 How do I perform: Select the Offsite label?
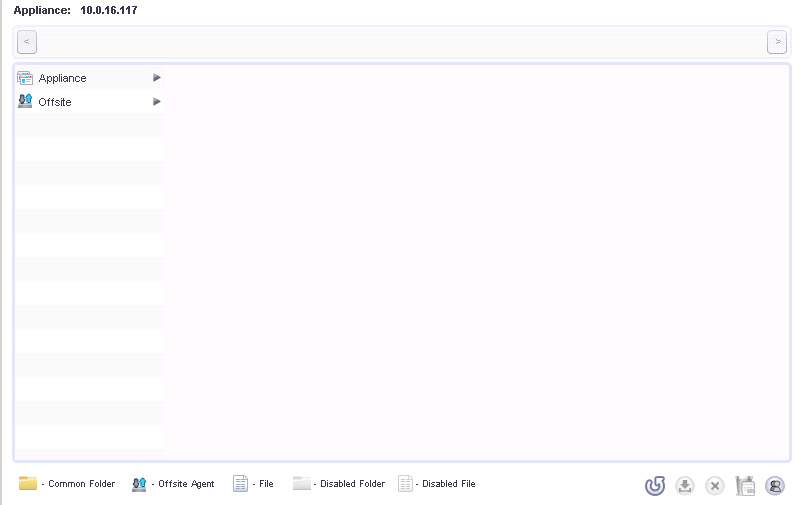(x=55, y=102)
